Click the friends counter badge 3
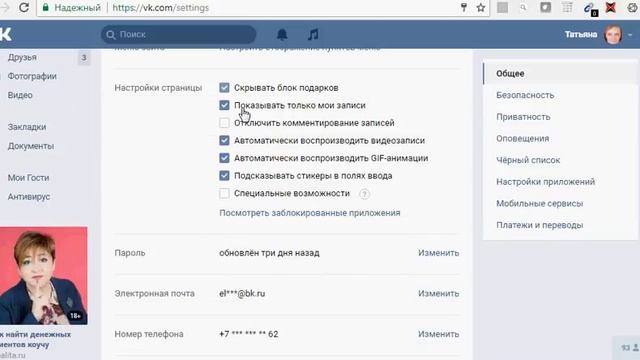Viewport: 640px width, 360px height. click(x=84, y=58)
